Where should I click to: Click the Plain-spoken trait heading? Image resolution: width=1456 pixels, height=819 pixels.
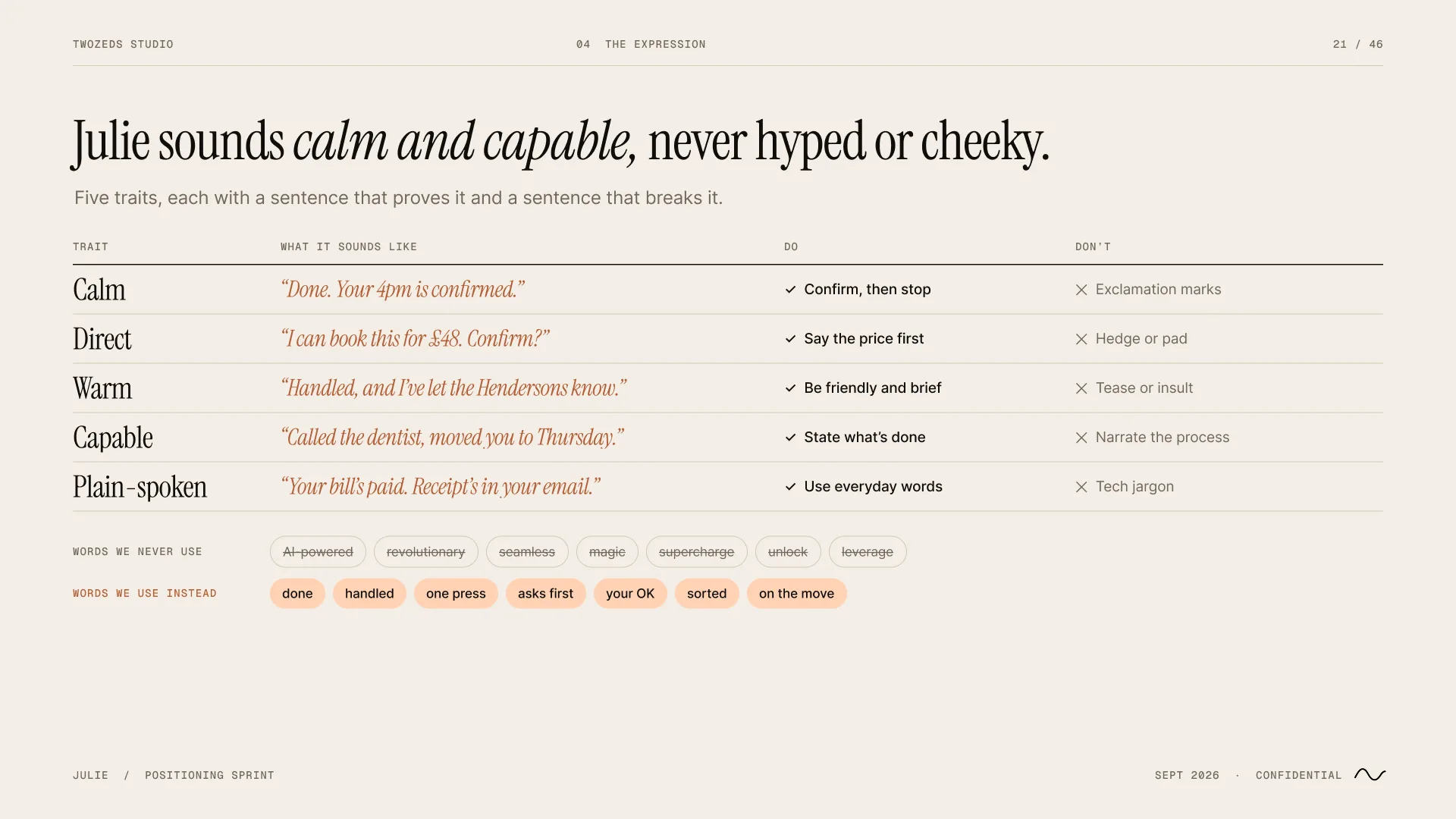[x=140, y=487]
